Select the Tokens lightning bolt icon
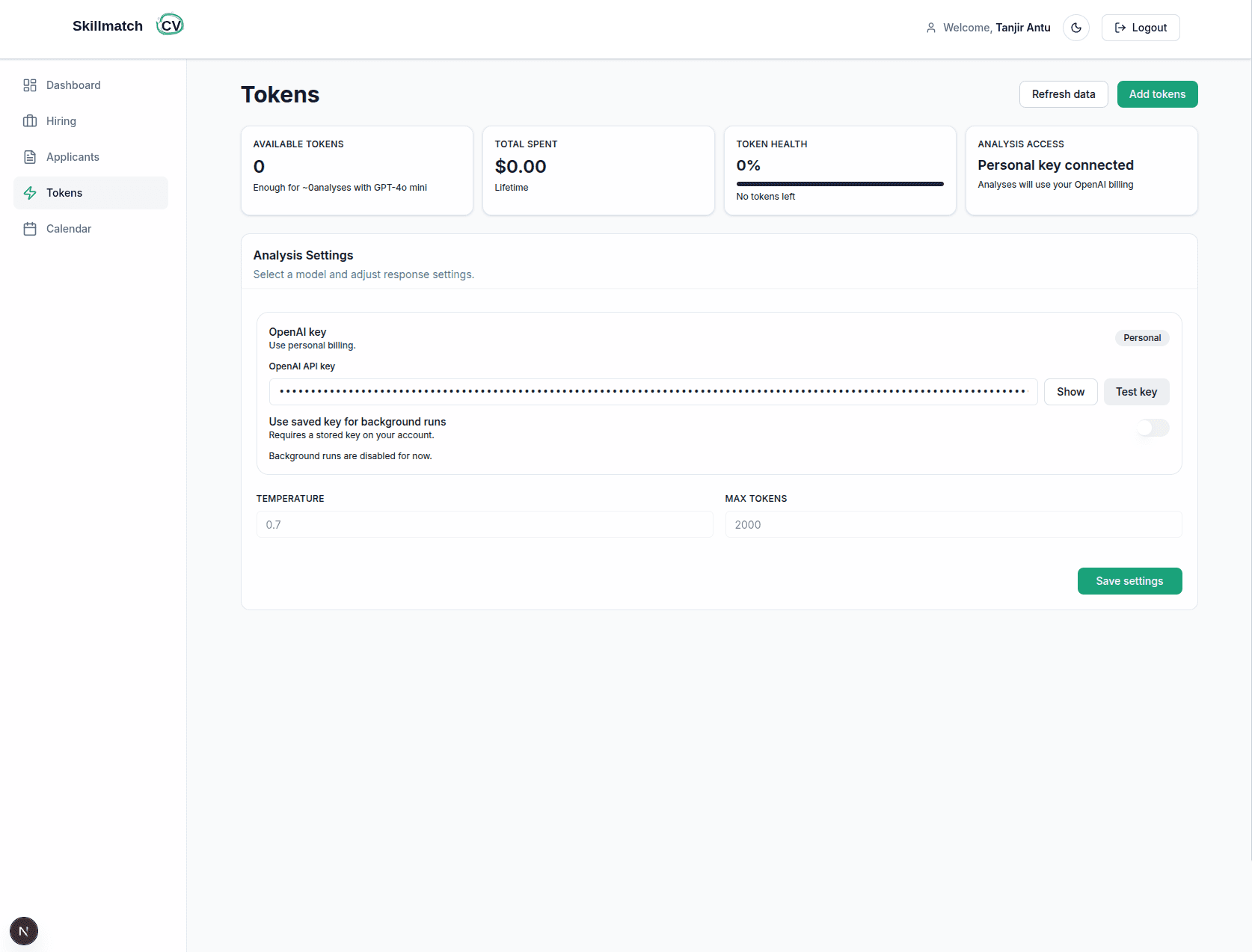Image resolution: width=1252 pixels, height=952 pixels. (x=30, y=192)
